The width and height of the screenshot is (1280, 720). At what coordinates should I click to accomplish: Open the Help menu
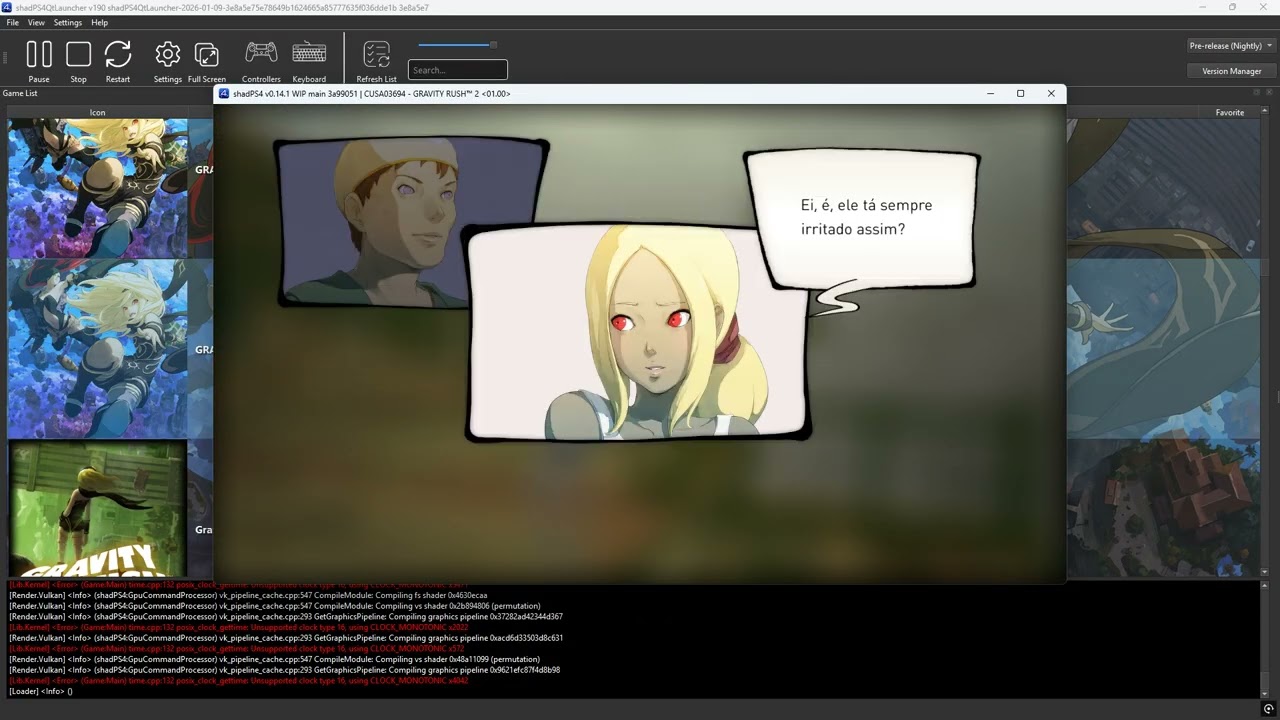(99, 22)
